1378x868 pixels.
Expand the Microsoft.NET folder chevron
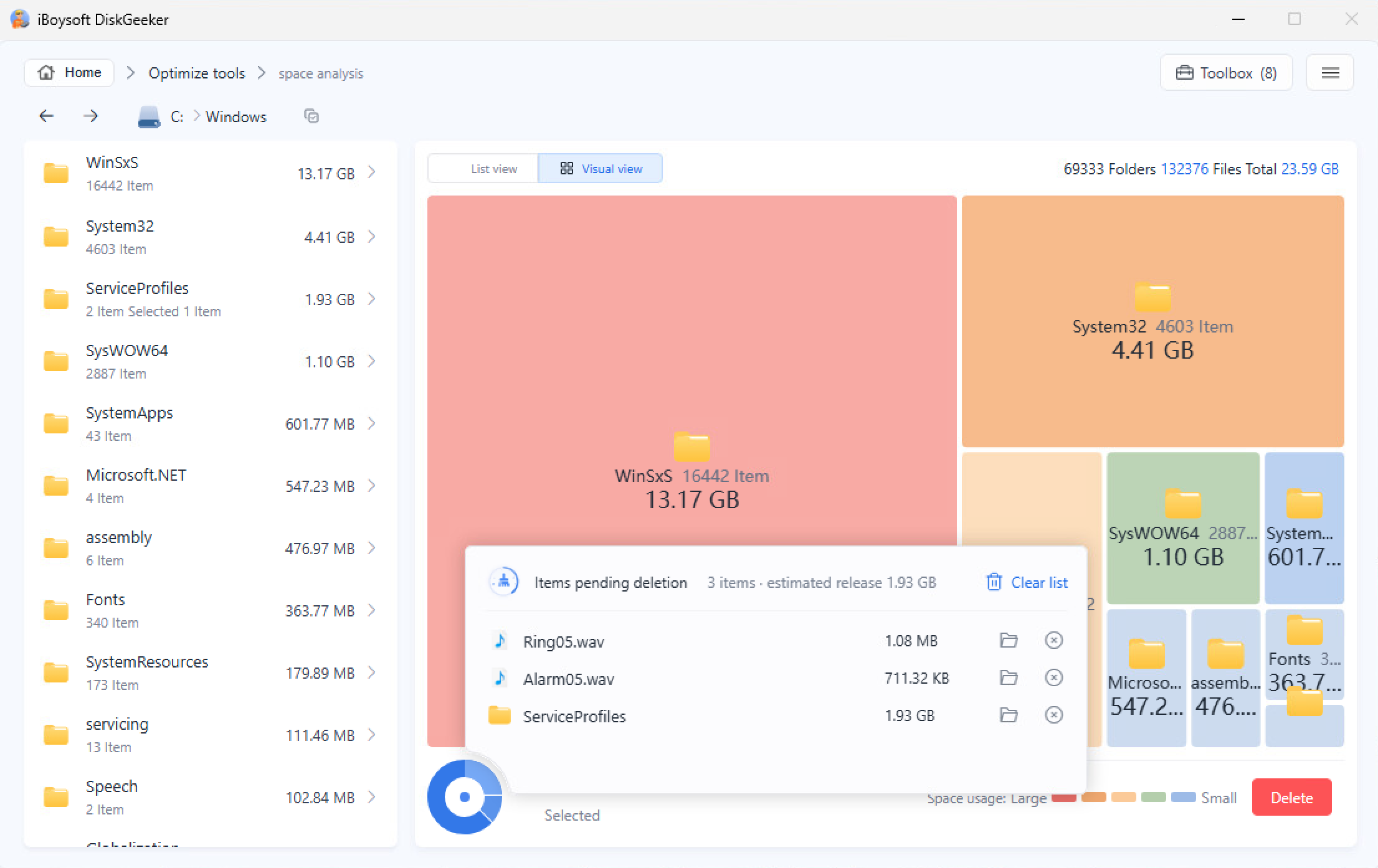click(372, 486)
